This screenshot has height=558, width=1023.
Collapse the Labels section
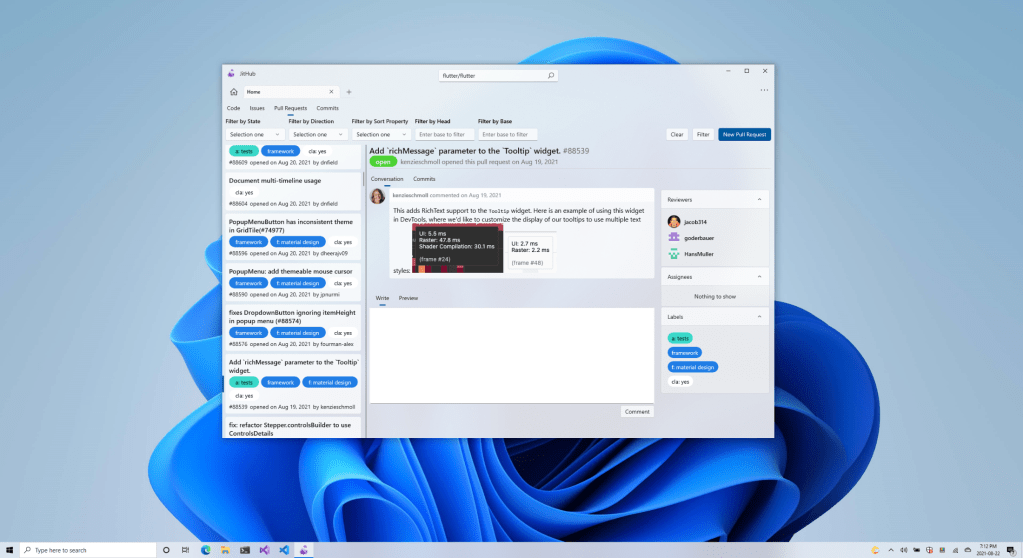[x=758, y=317]
